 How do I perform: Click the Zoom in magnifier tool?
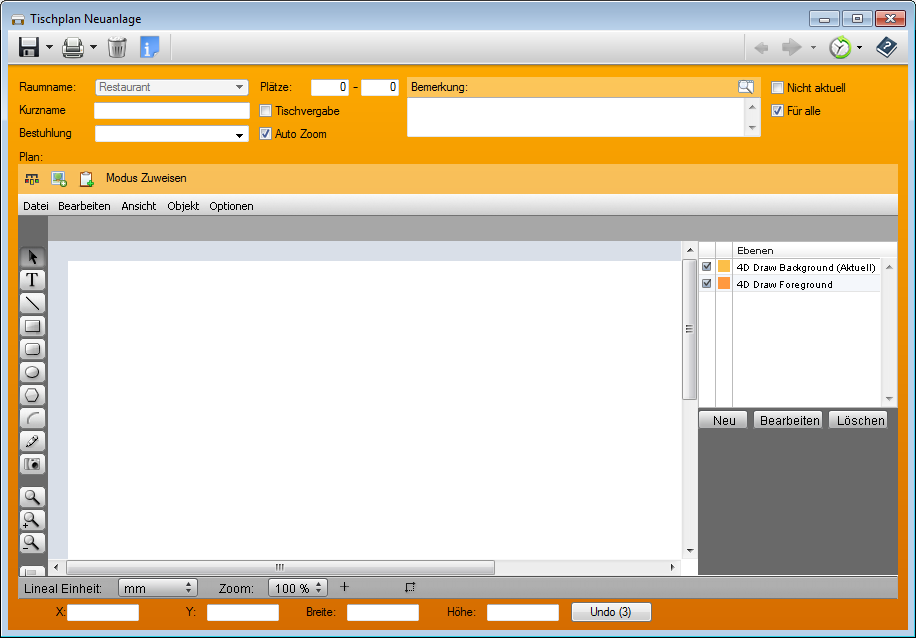coord(33,519)
